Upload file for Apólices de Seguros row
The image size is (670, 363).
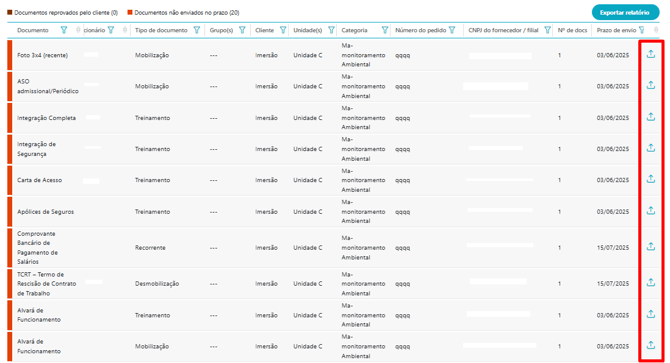pos(650,211)
